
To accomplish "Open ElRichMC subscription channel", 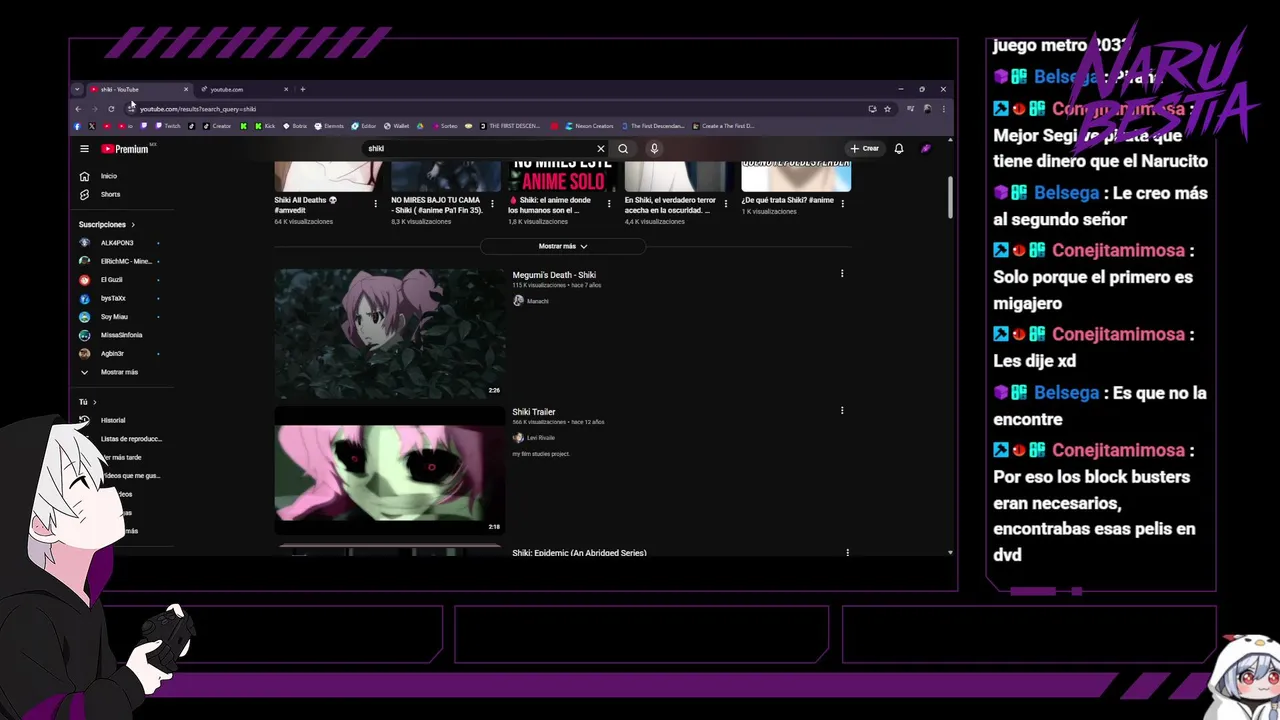I will [124, 261].
